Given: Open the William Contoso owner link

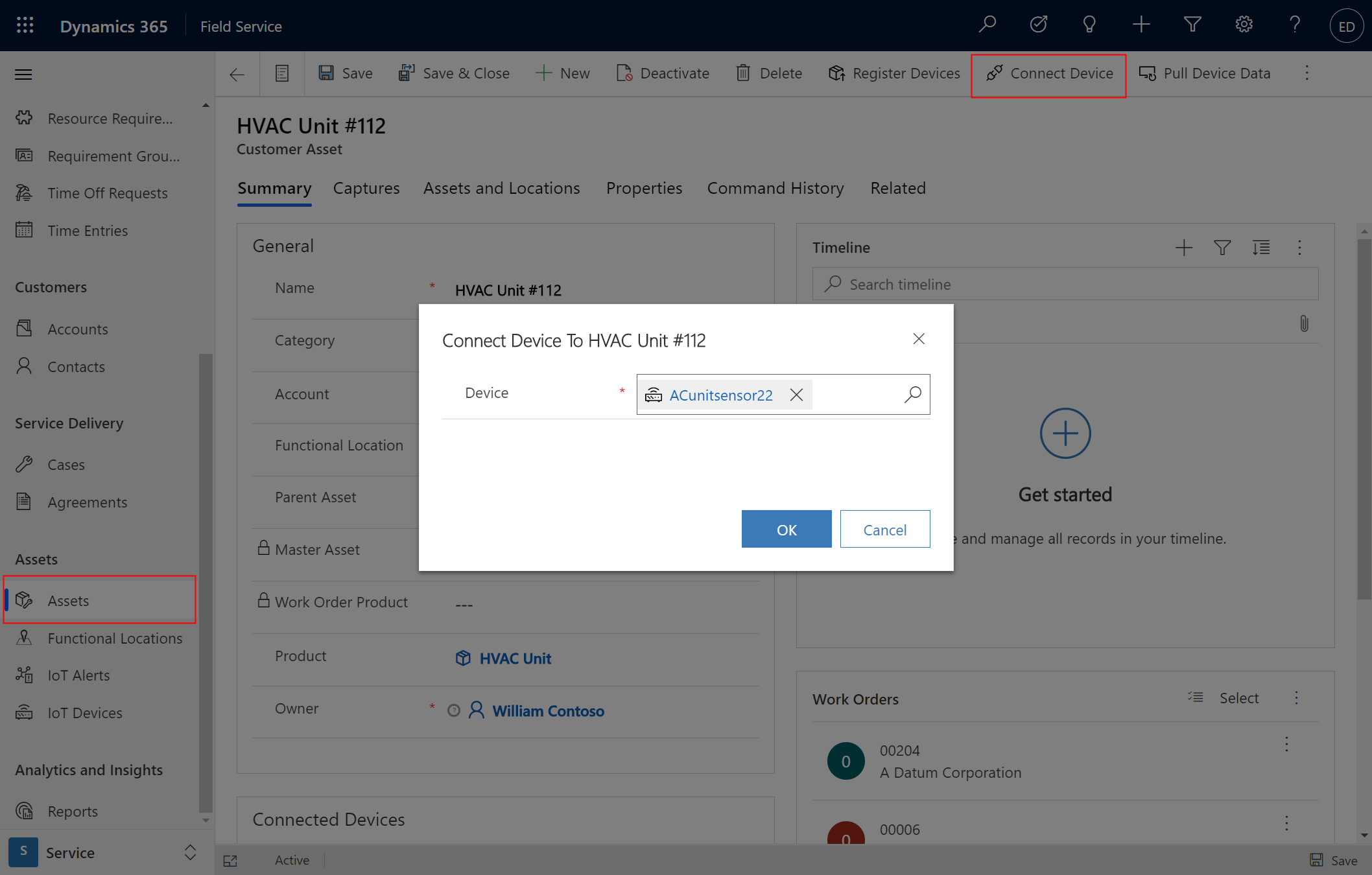Looking at the screenshot, I should point(548,711).
